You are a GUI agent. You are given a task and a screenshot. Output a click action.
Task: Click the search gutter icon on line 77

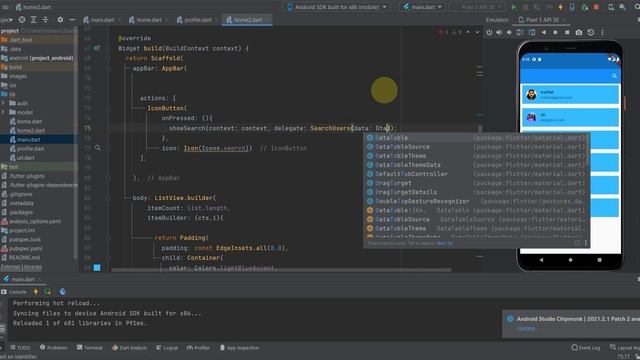click(98, 148)
